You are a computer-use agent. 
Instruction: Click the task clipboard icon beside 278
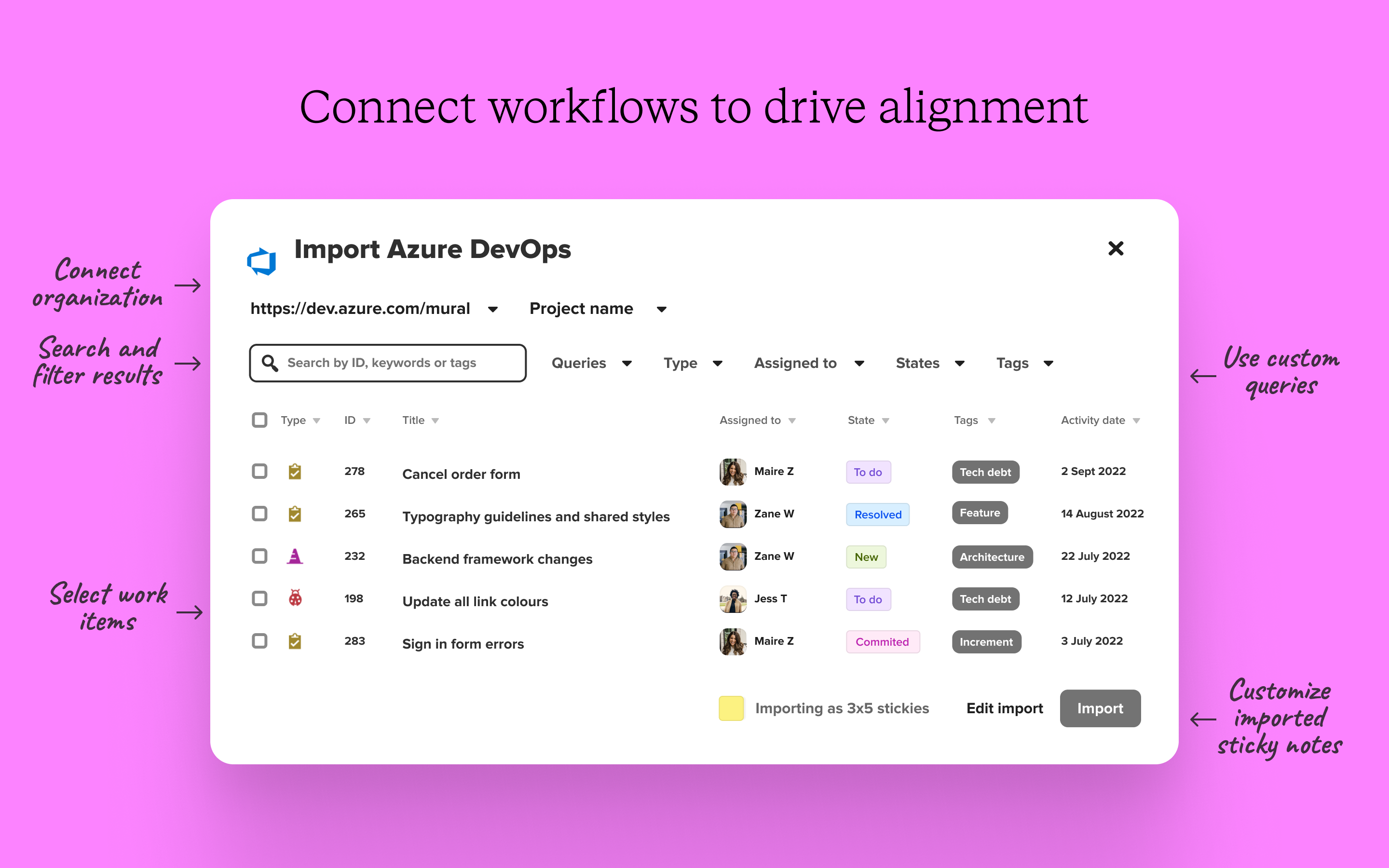[x=295, y=471]
